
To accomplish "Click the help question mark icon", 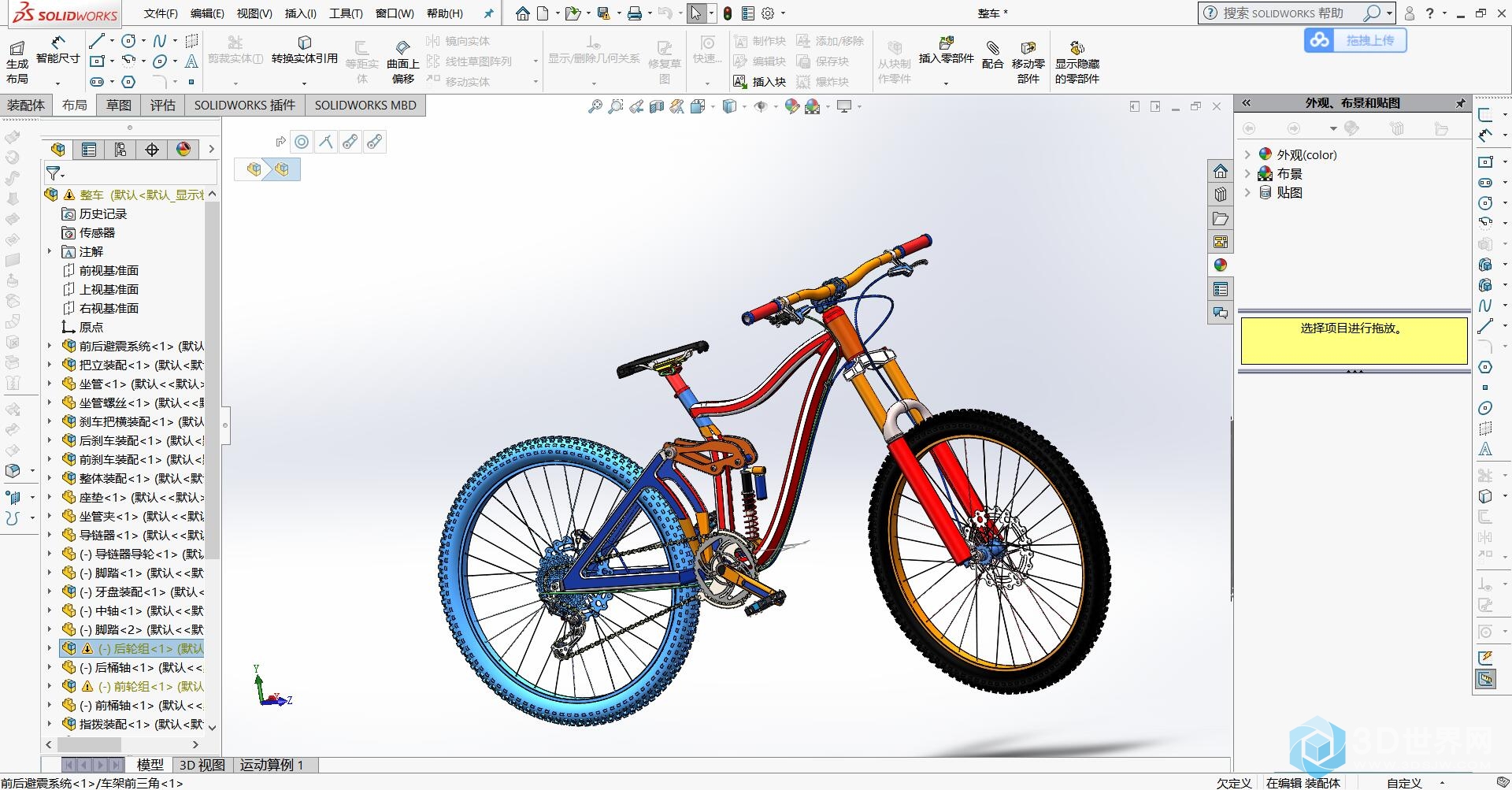I will coord(1429,13).
